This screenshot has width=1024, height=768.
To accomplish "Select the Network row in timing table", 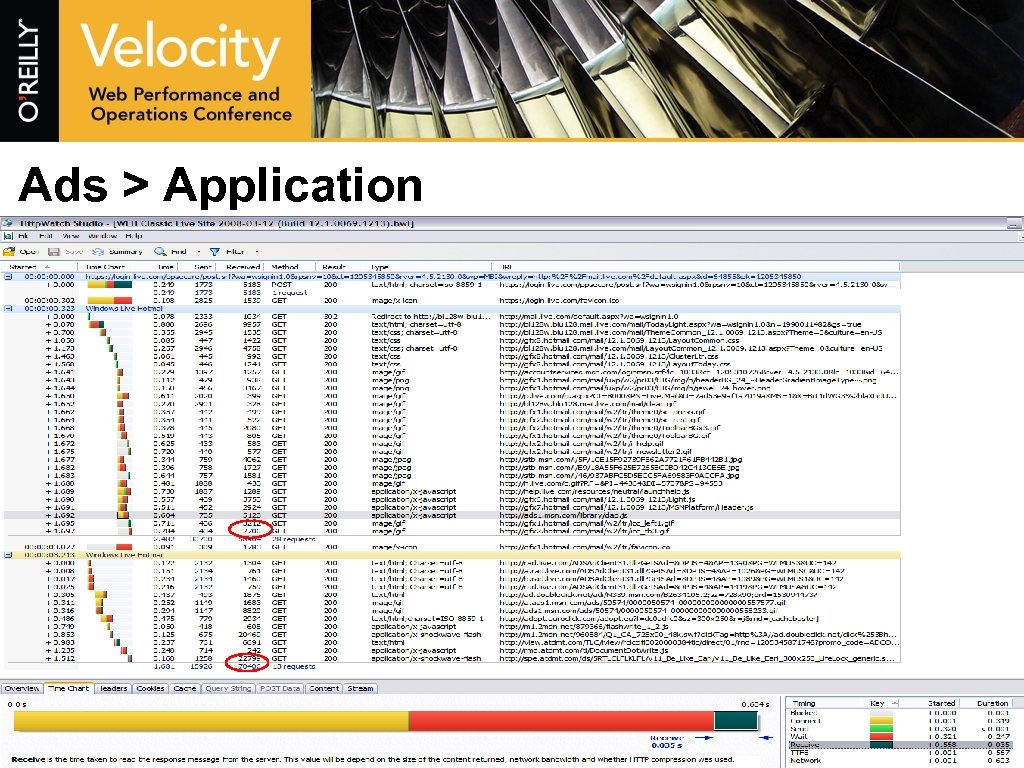I will [x=901, y=760].
